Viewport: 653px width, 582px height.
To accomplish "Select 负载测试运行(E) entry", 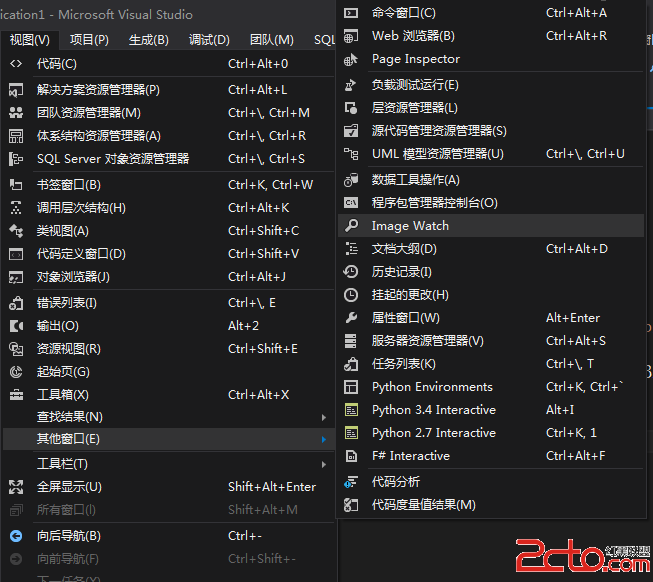I will 491,85.
